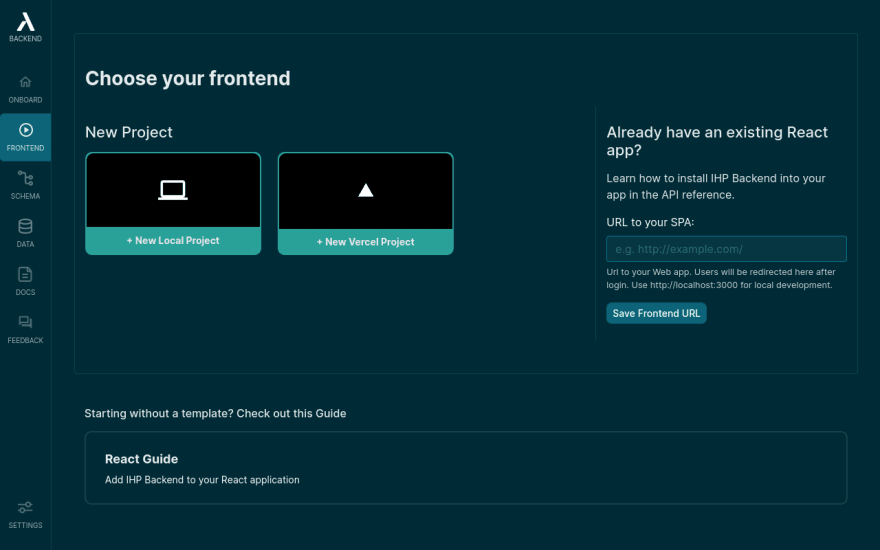This screenshot has height=550, width=880.
Task: Focus the URL to your SPA field
Action: pyautogui.click(x=726, y=249)
